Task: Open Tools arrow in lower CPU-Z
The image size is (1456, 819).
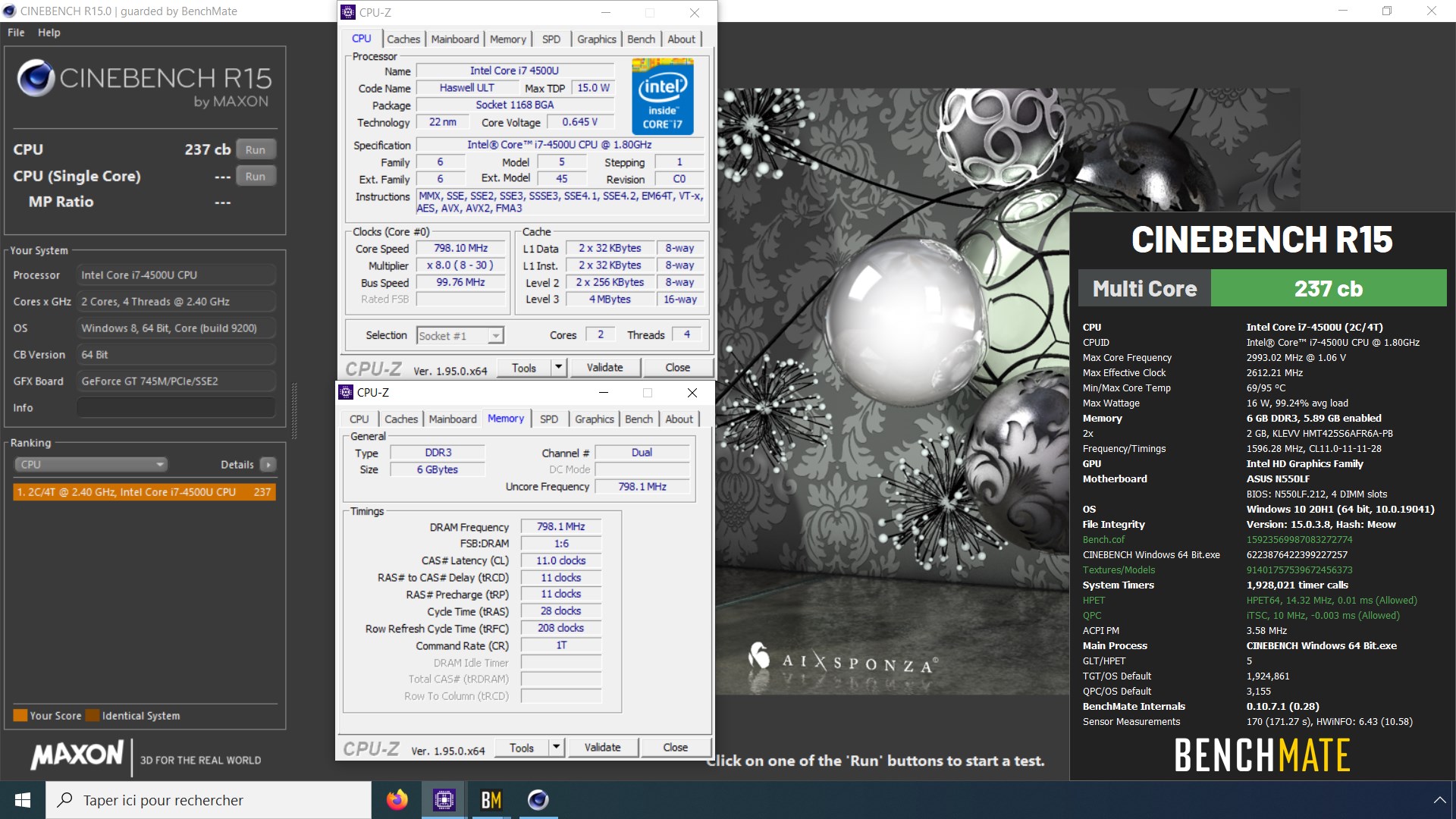Action: click(x=557, y=748)
